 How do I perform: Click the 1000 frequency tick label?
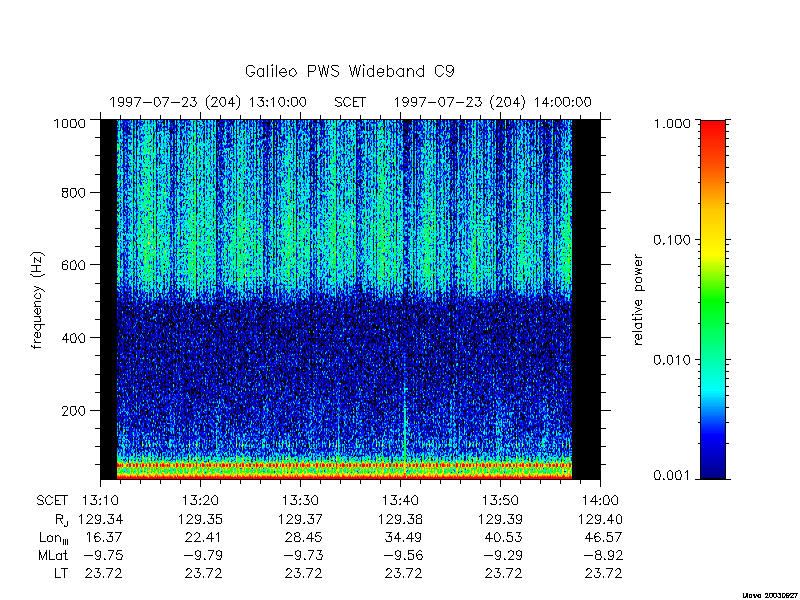[69, 123]
